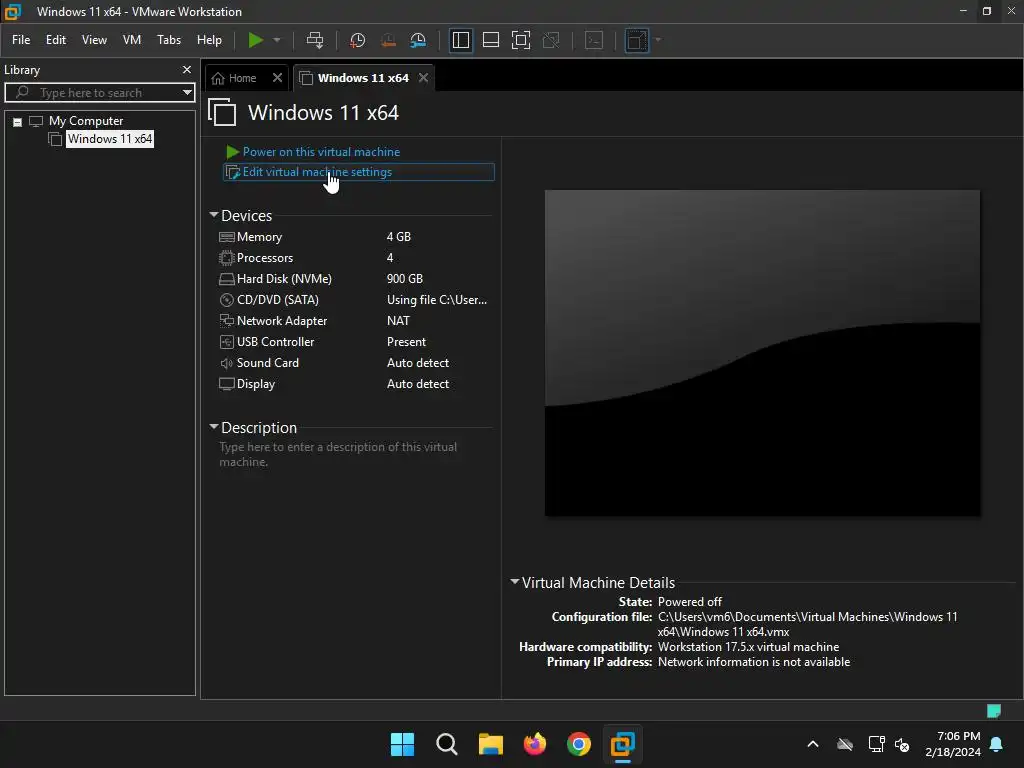The image size is (1024, 768).
Task: Launch Firefox from the taskbar
Action: coord(535,744)
